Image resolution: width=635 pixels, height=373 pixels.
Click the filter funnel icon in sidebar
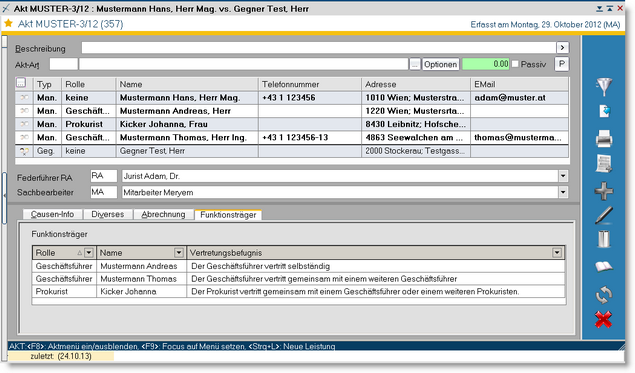(x=604, y=87)
